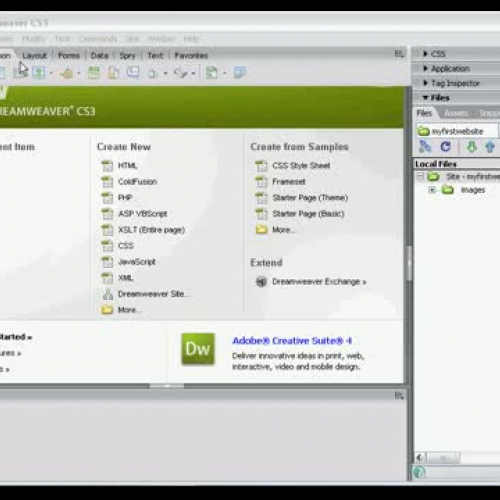The height and width of the screenshot is (500, 500).
Task: Open the Help menu
Action: (191, 39)
